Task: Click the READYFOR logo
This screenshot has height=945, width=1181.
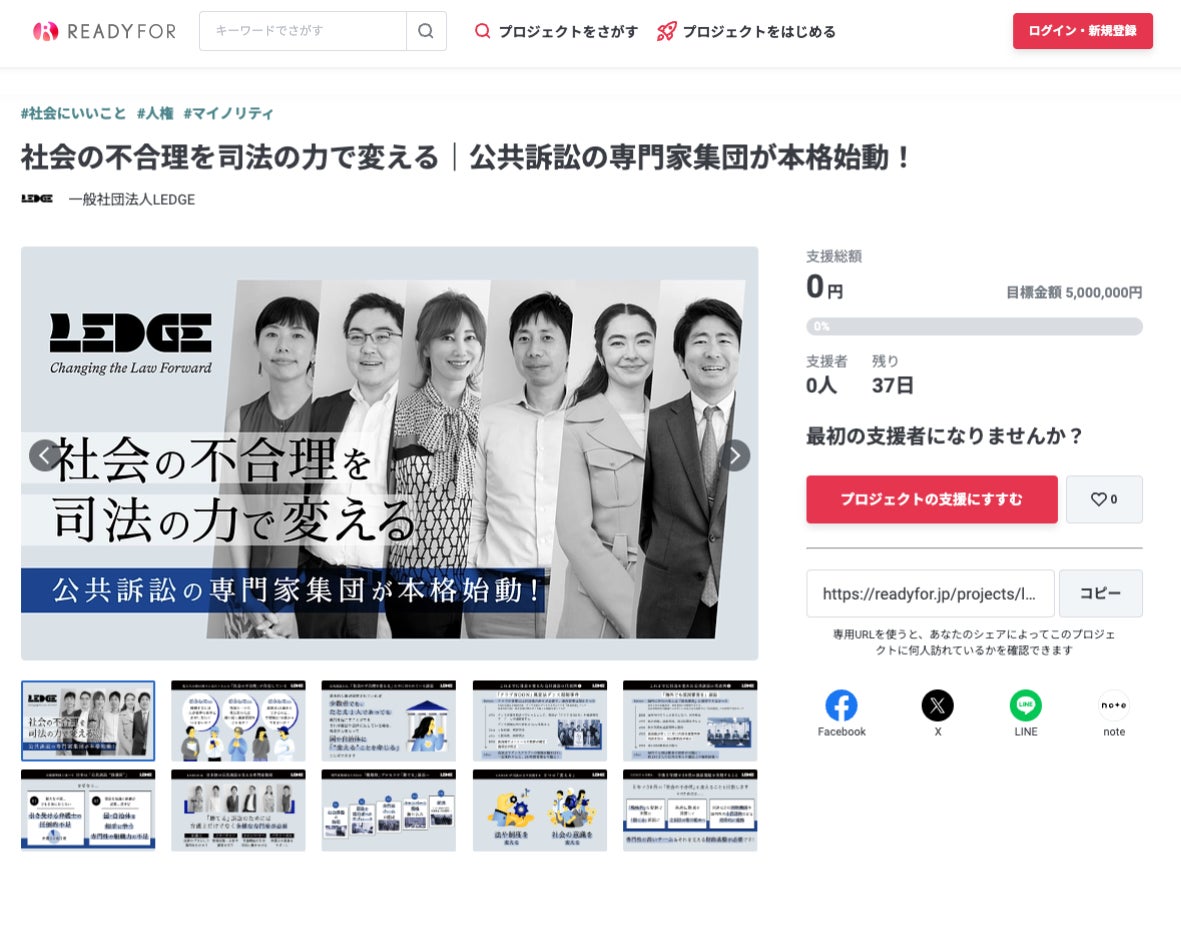Action: (x=105, y=31)
